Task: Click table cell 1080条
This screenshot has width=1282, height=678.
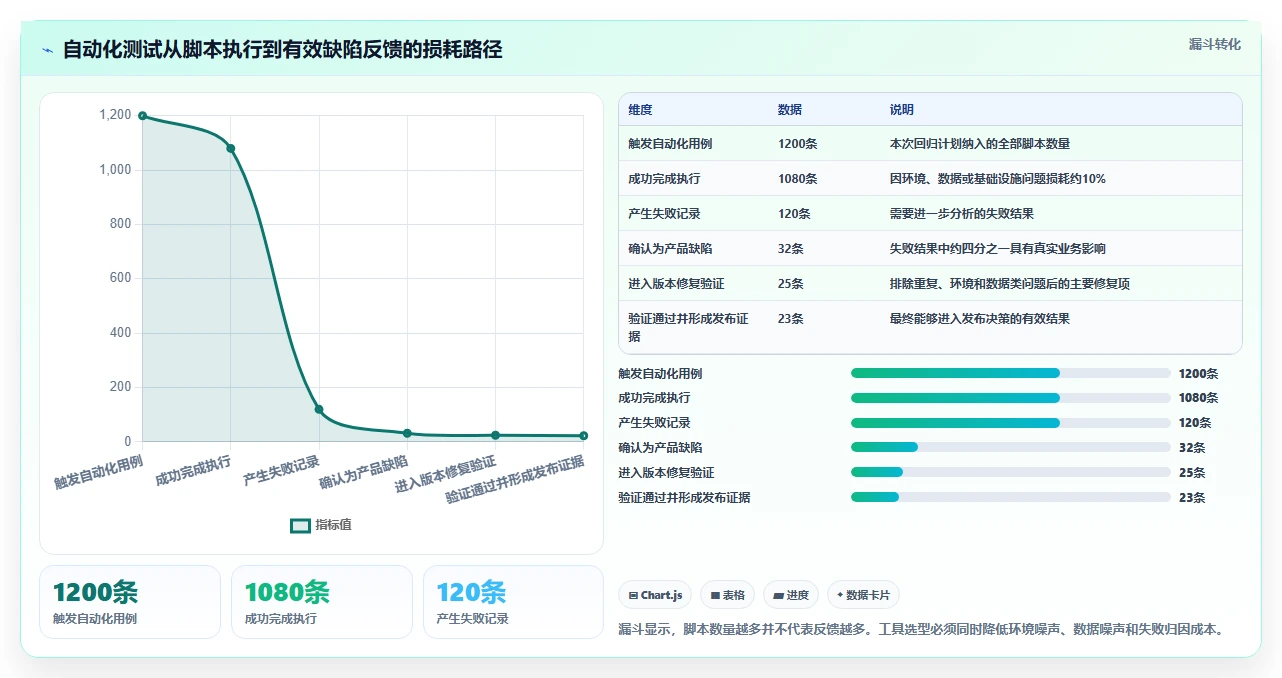Action: (797, 178)
